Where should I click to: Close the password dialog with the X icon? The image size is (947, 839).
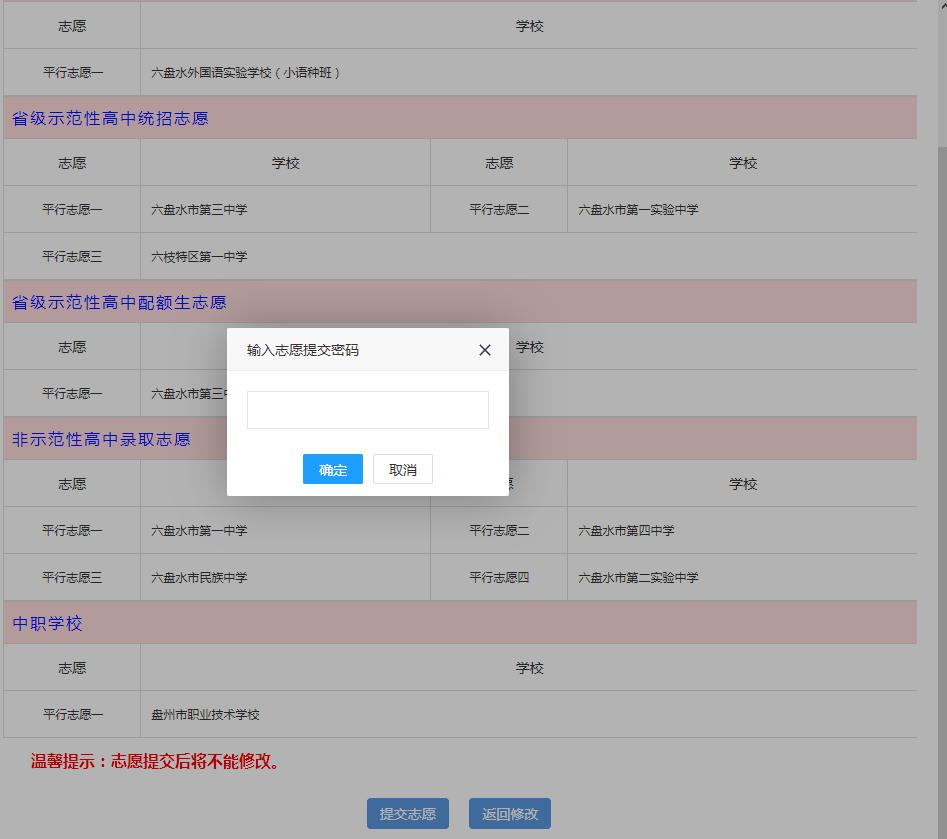pos(485,350)
